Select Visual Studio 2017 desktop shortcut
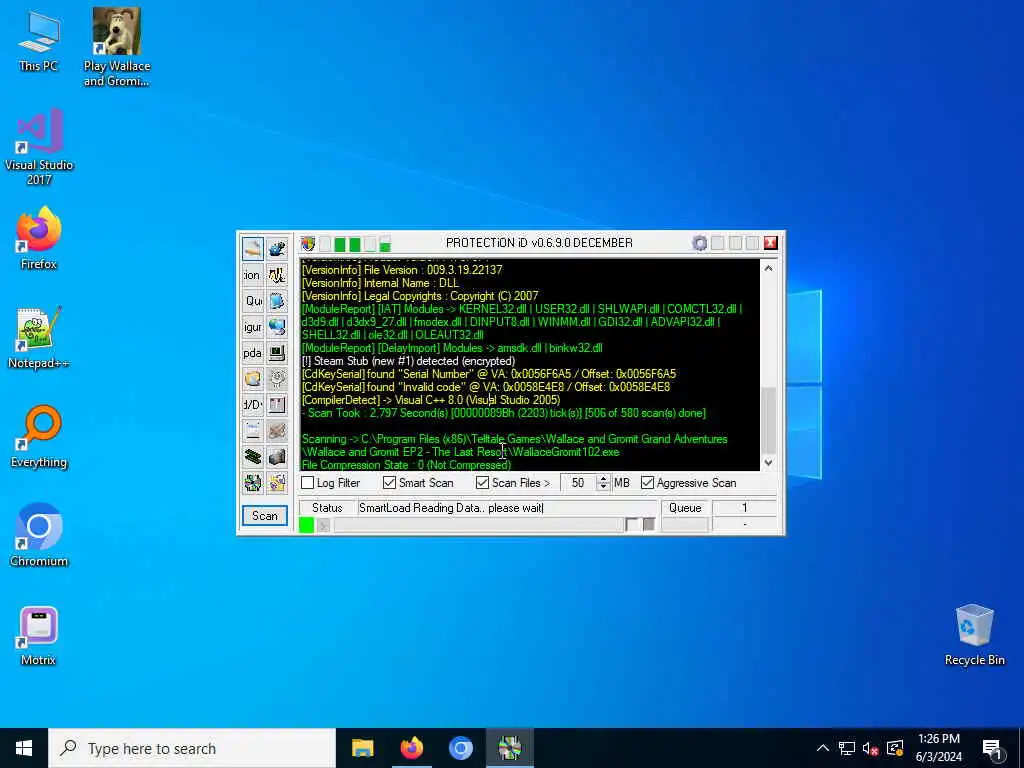This screenshot has width=1024, height=768. [39, 147]
